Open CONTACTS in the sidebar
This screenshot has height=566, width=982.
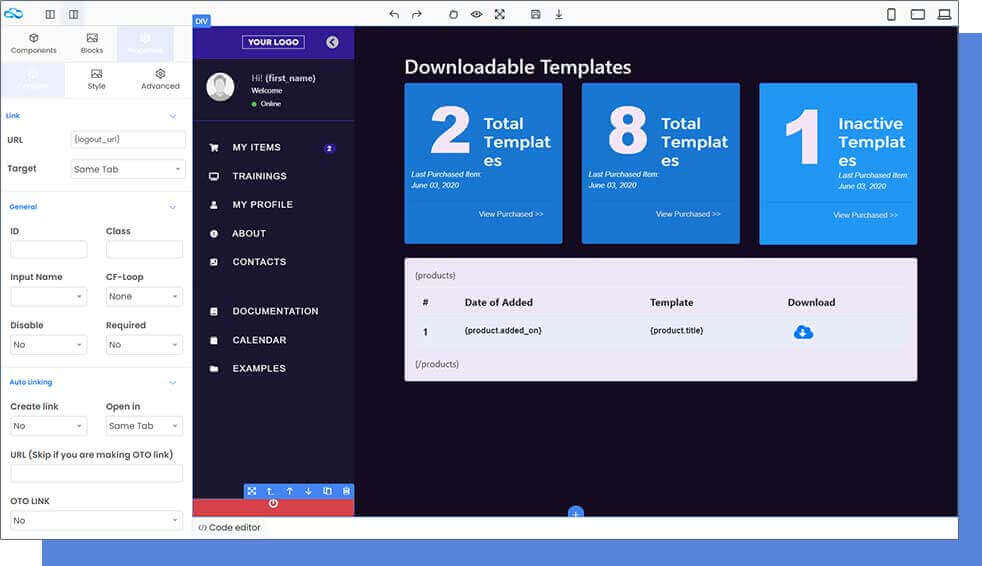tap(259, 262)
